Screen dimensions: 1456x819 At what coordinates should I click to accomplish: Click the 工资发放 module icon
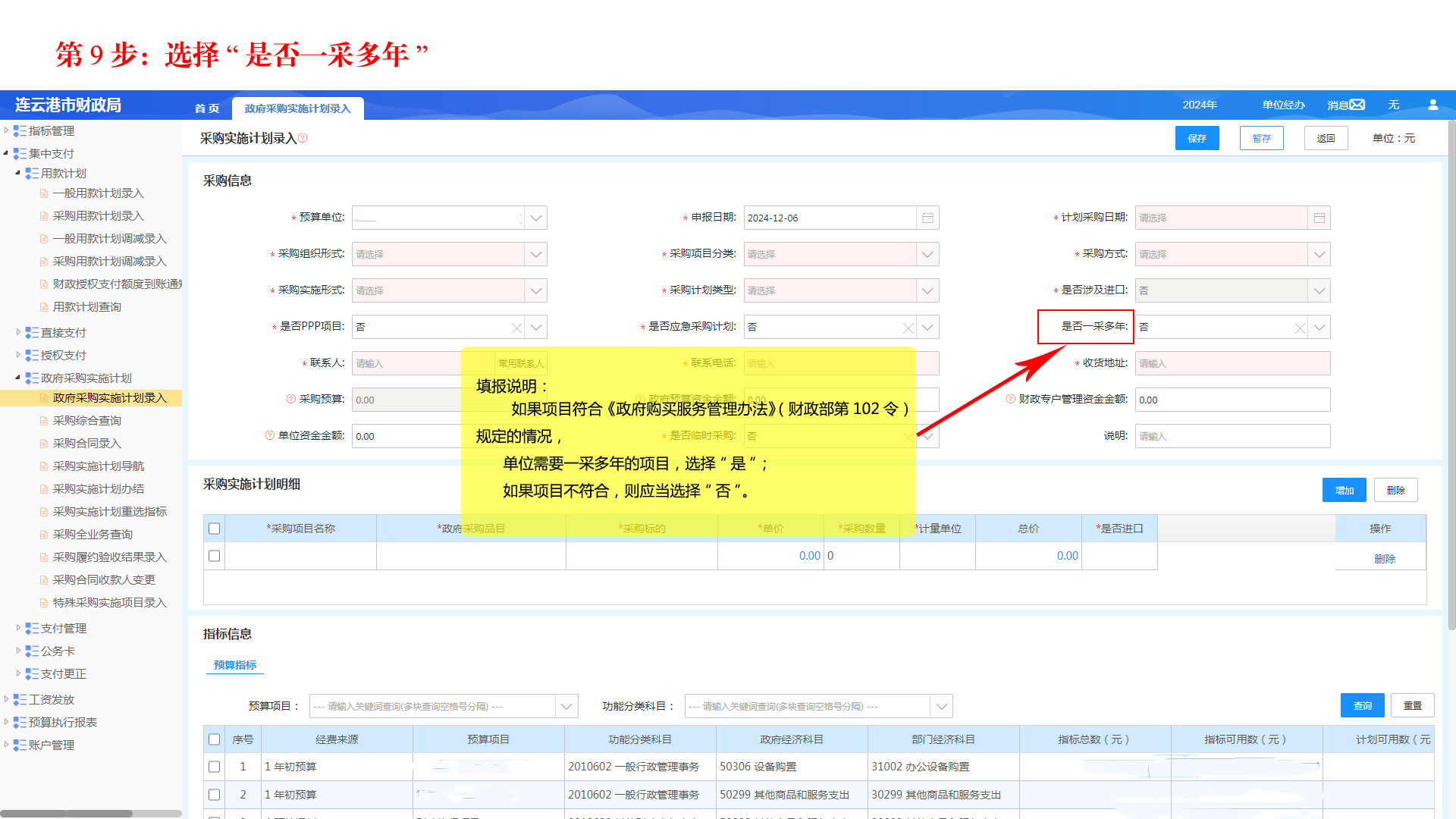[x=20, y=700]
